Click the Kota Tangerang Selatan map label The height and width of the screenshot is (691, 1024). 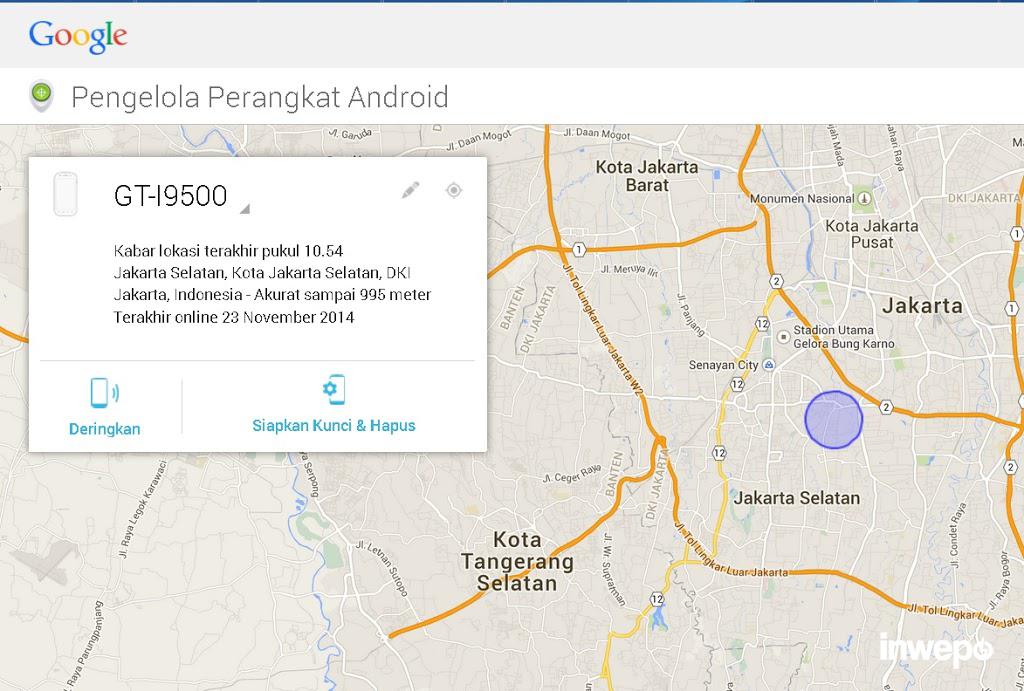pyautogui.click(x=517, y=561)
